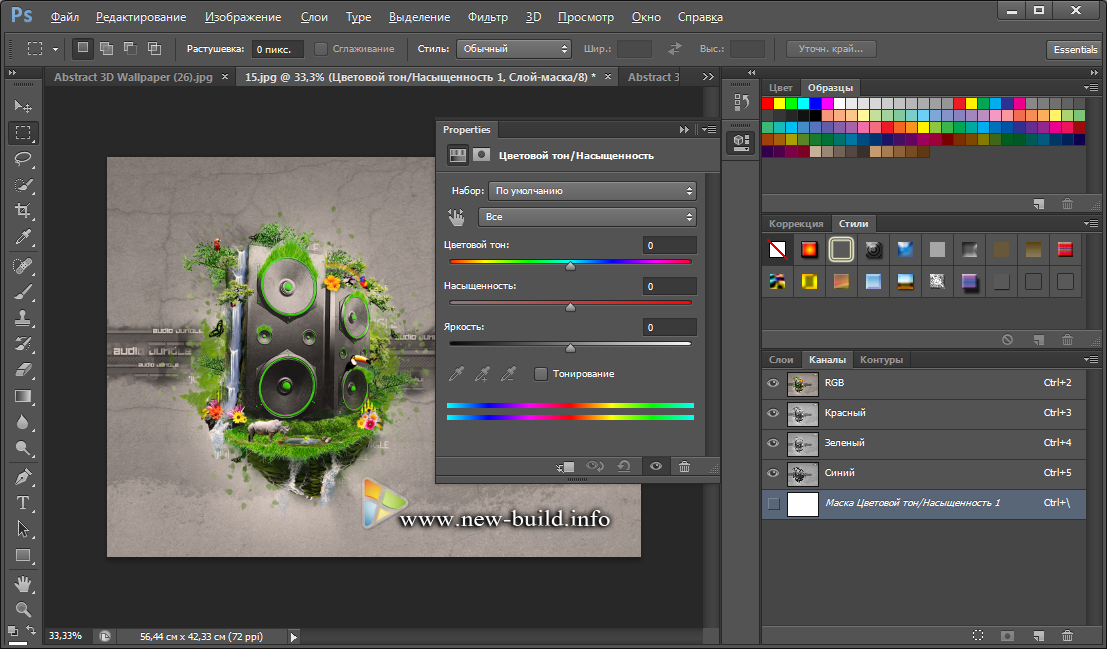Select the Eyedropper tool in left toolbar

[x=23, y=237]
